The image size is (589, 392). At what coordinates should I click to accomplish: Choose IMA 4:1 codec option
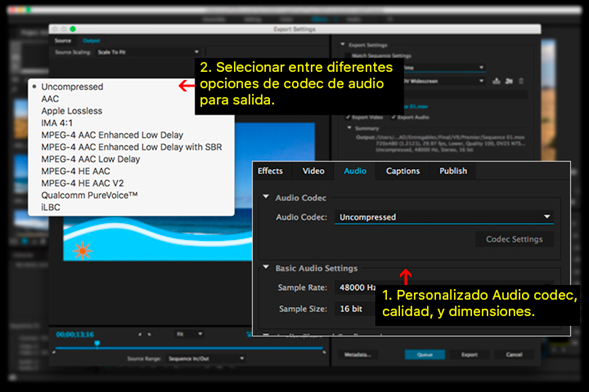[x=131, y=123]
